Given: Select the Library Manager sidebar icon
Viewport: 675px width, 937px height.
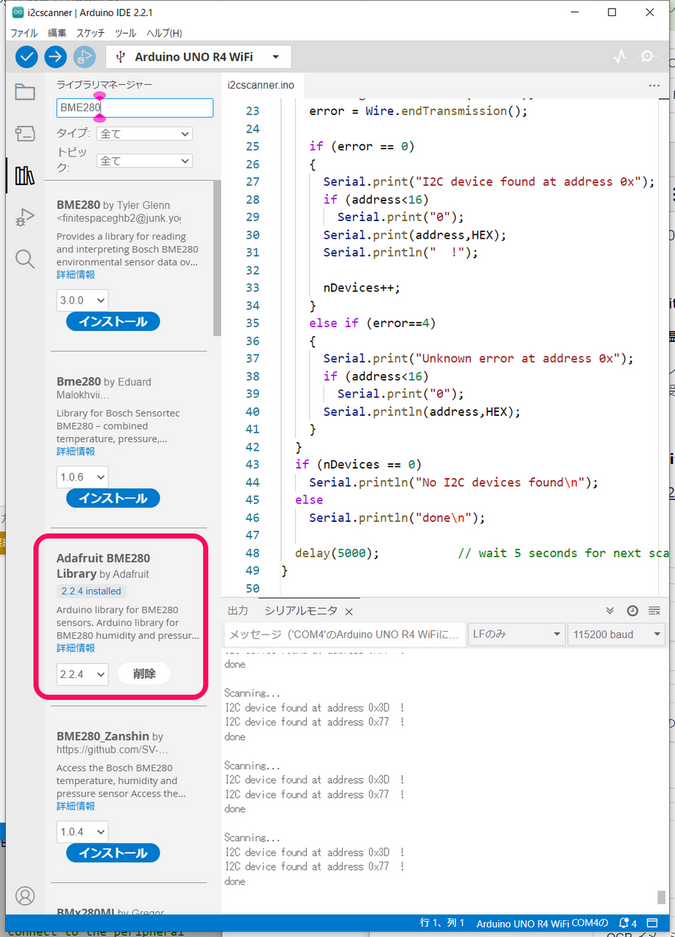Looking at the screenshot, I should click(24, 175).
